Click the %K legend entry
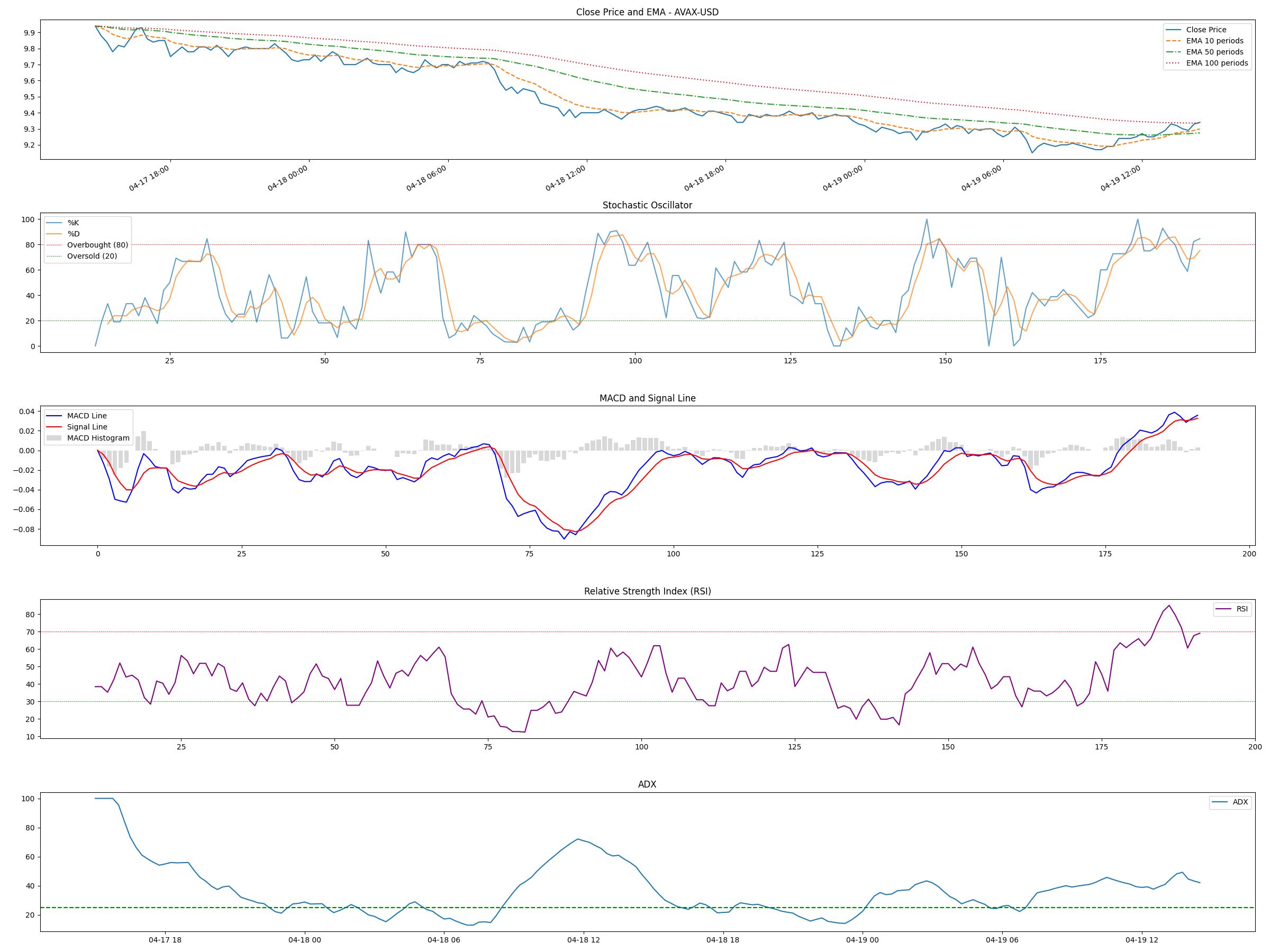Screen dimensions: 1270x952 (73, 223)
